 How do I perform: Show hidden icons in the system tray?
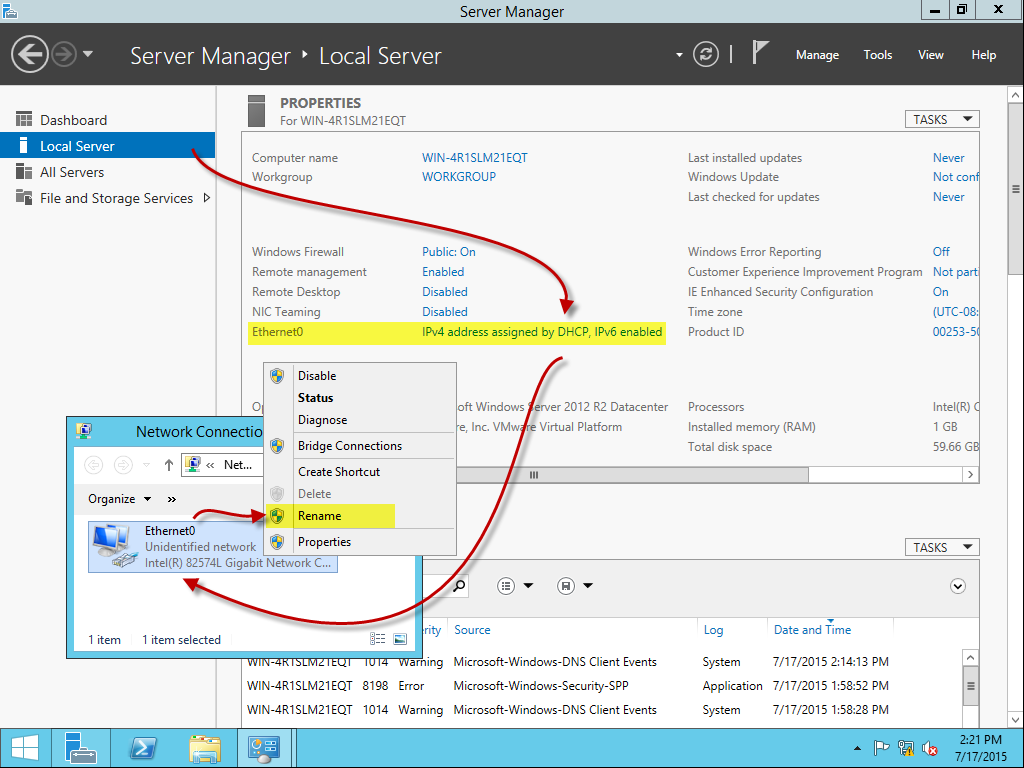(x=857, y=748)
